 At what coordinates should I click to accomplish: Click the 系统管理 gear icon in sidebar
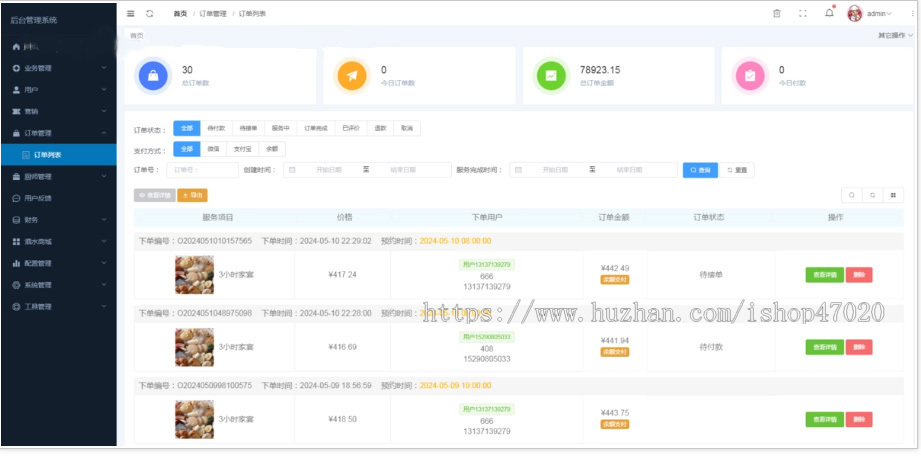pyautogui.click(x=16, y=285)
